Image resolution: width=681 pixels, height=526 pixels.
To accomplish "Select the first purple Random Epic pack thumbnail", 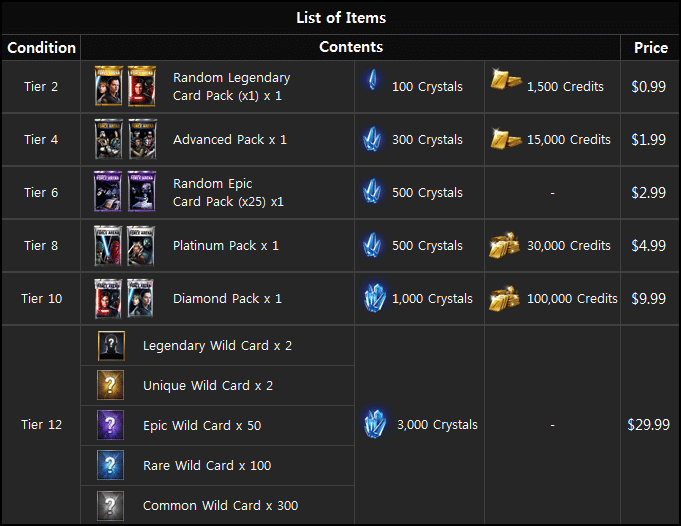I will coord(108,192).
